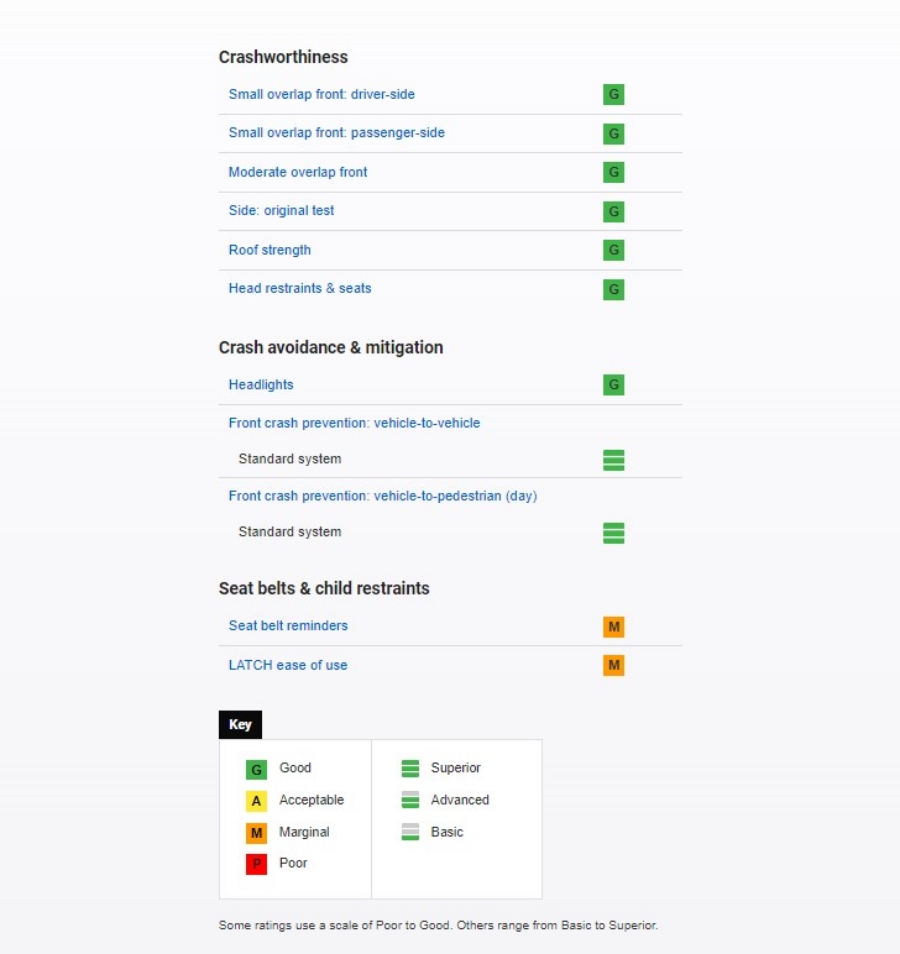Select Side: original test link
The height and width of the screenshot is (954, 900).
coord(281,211)
